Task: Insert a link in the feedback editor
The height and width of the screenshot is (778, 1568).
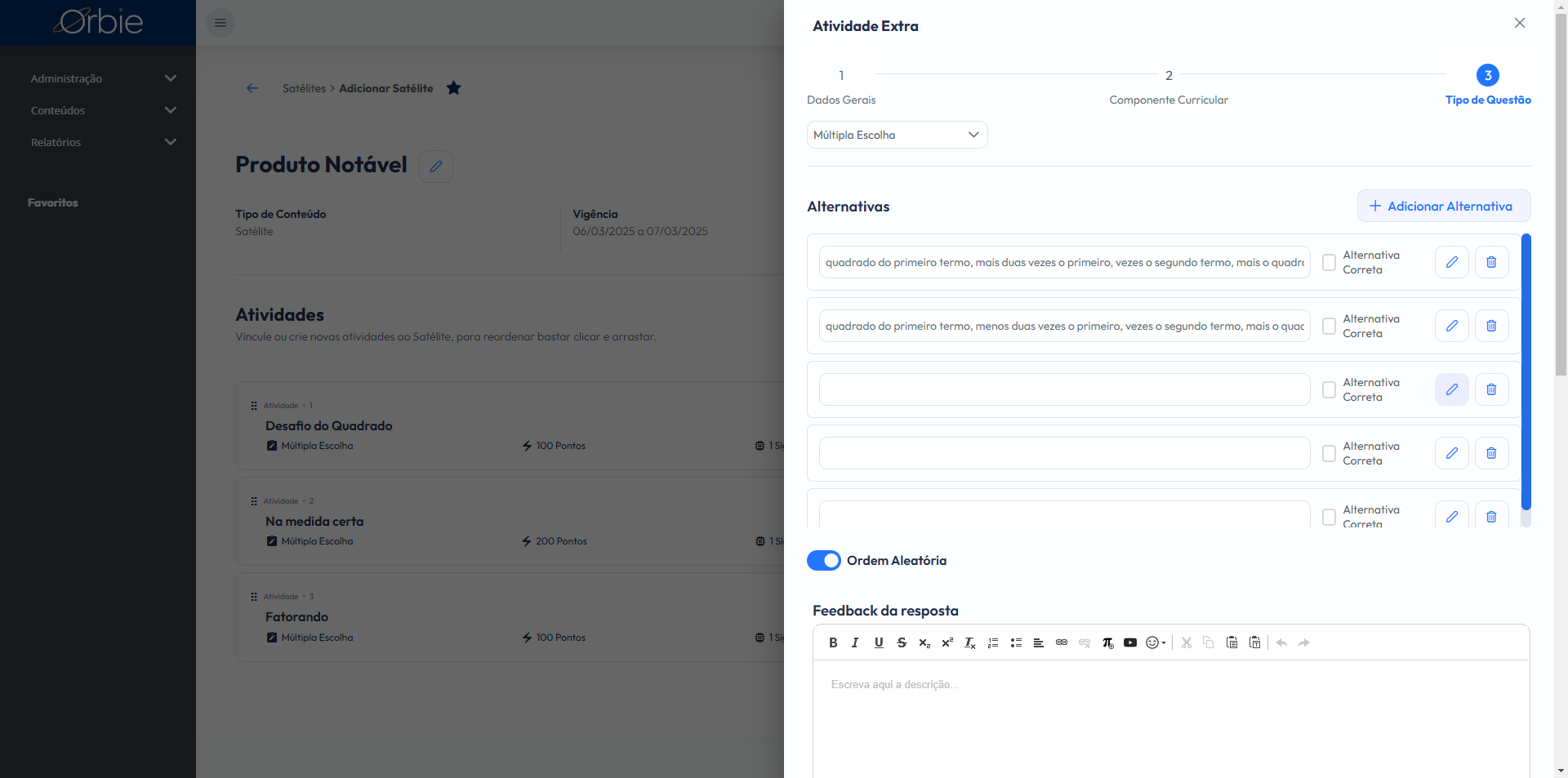Action: [x=1062, y=643]
